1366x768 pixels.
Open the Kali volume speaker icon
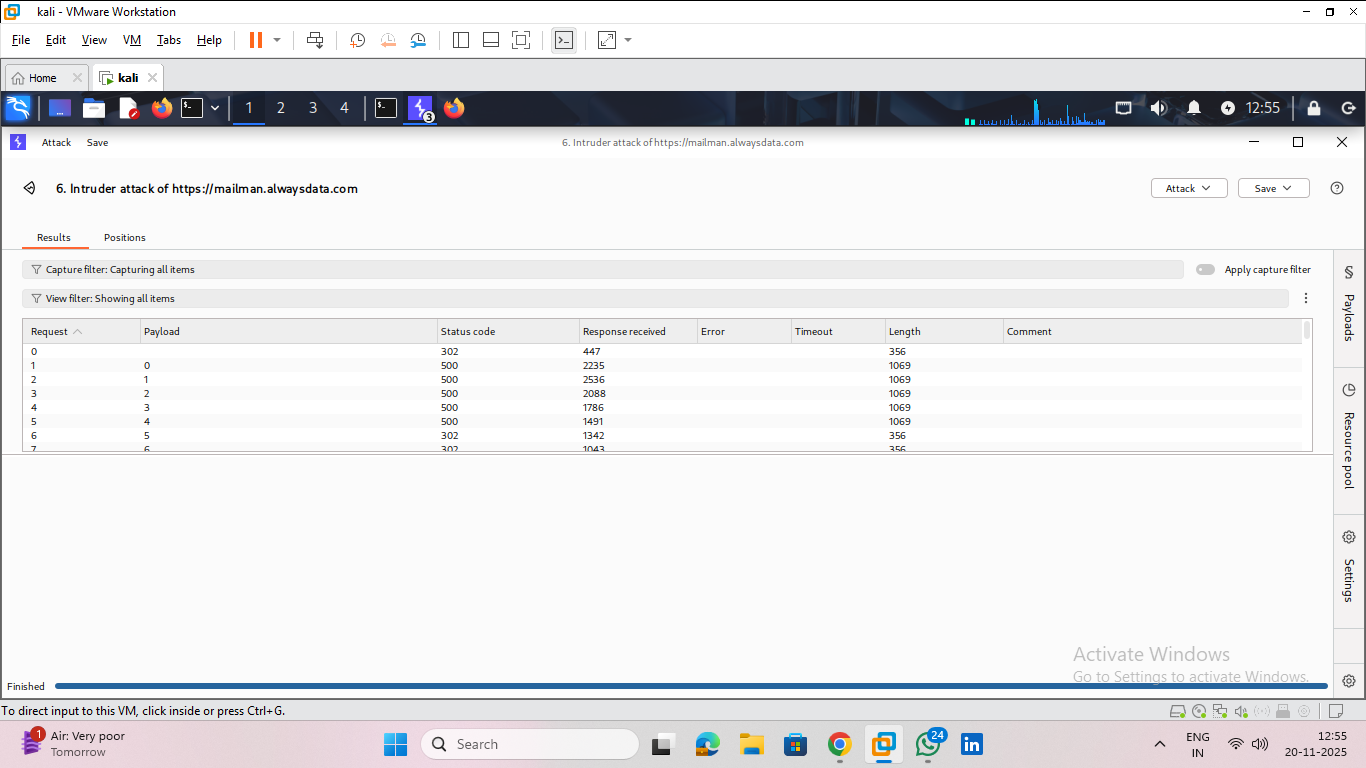tap(1158, 108)
